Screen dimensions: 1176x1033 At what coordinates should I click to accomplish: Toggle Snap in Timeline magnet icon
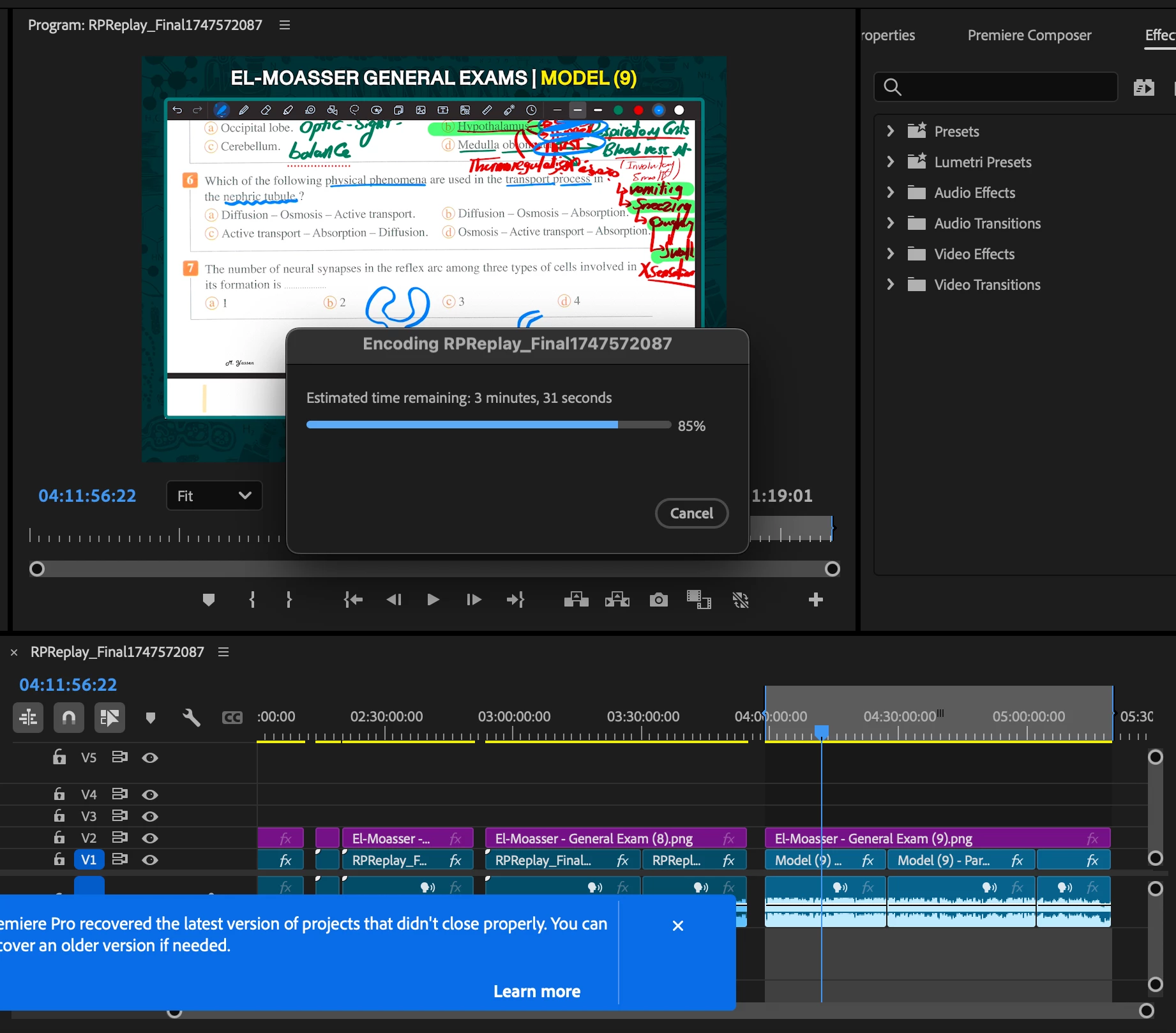click(69, 718)
